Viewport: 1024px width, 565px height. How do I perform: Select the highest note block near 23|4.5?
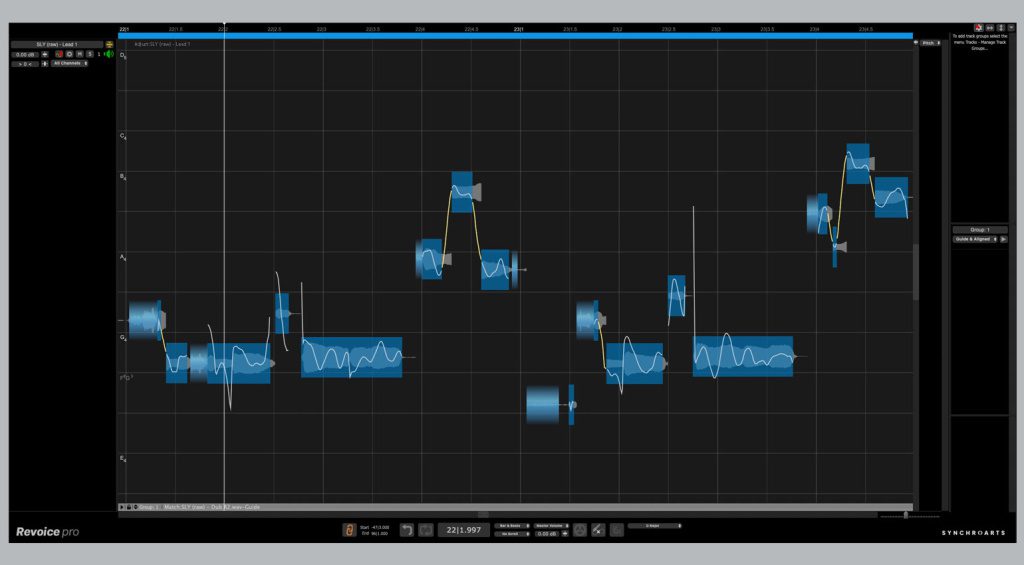pos(858,163)
